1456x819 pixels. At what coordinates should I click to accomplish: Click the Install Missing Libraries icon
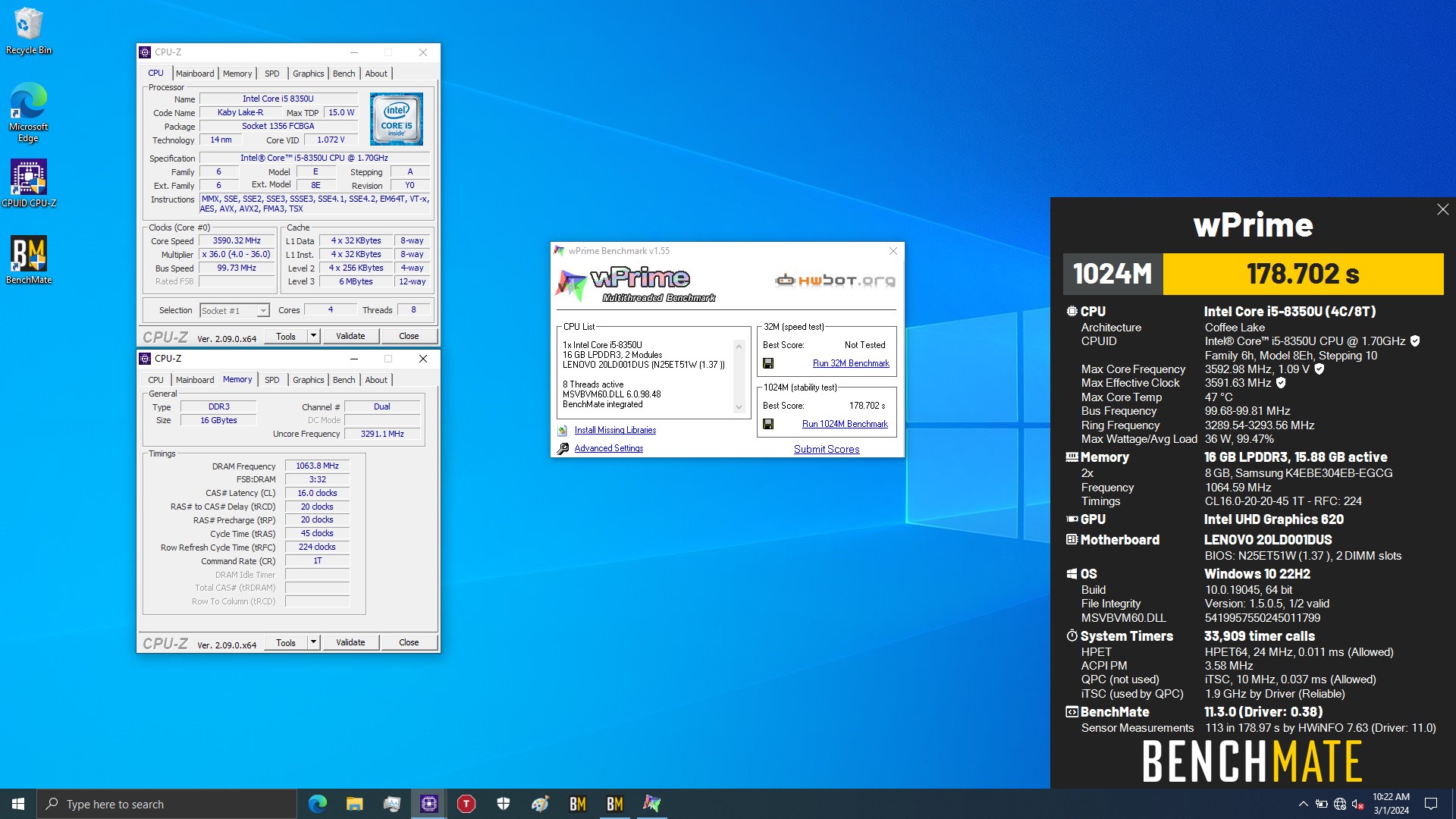563,430
